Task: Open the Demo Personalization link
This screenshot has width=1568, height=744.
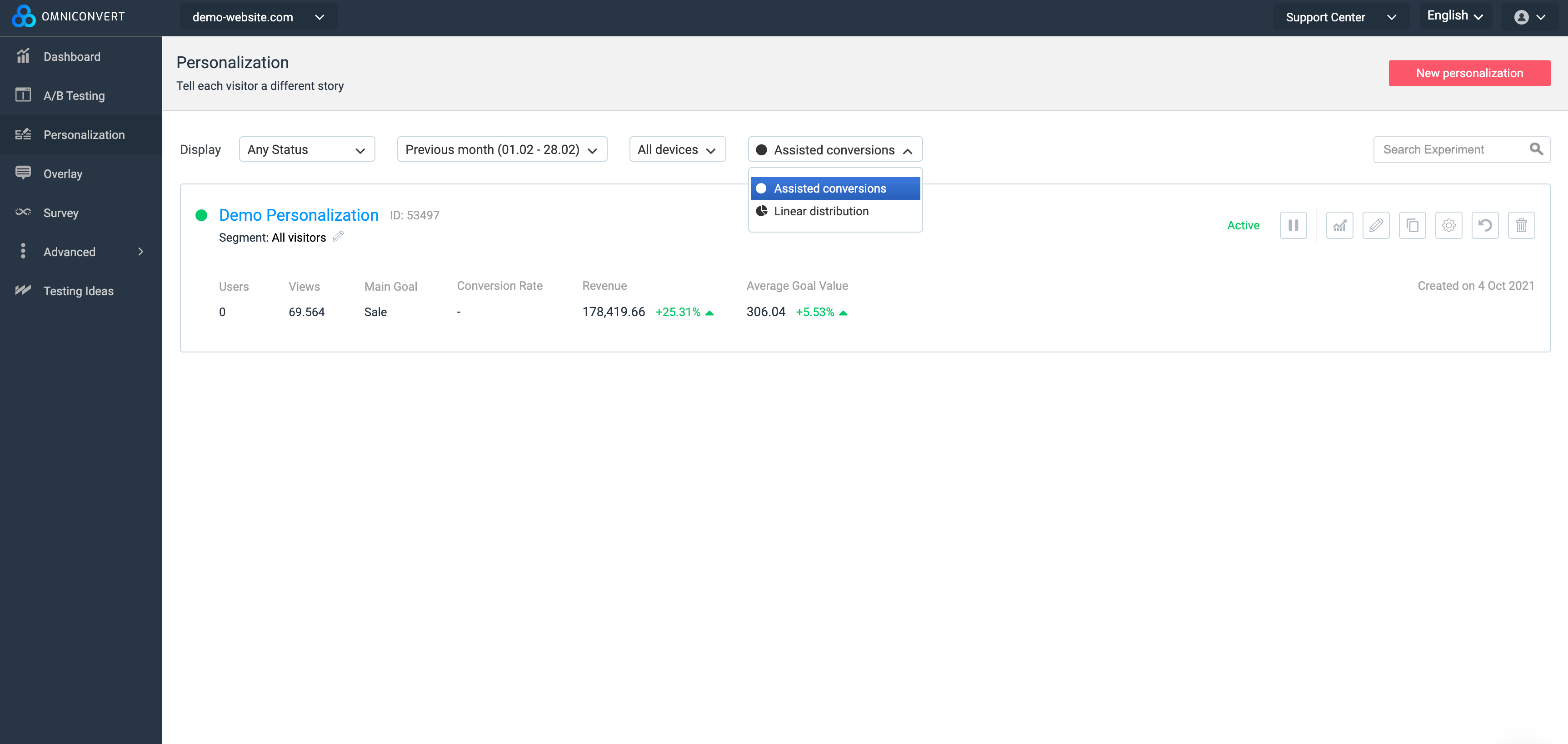Action: click(x=298, y=215)
